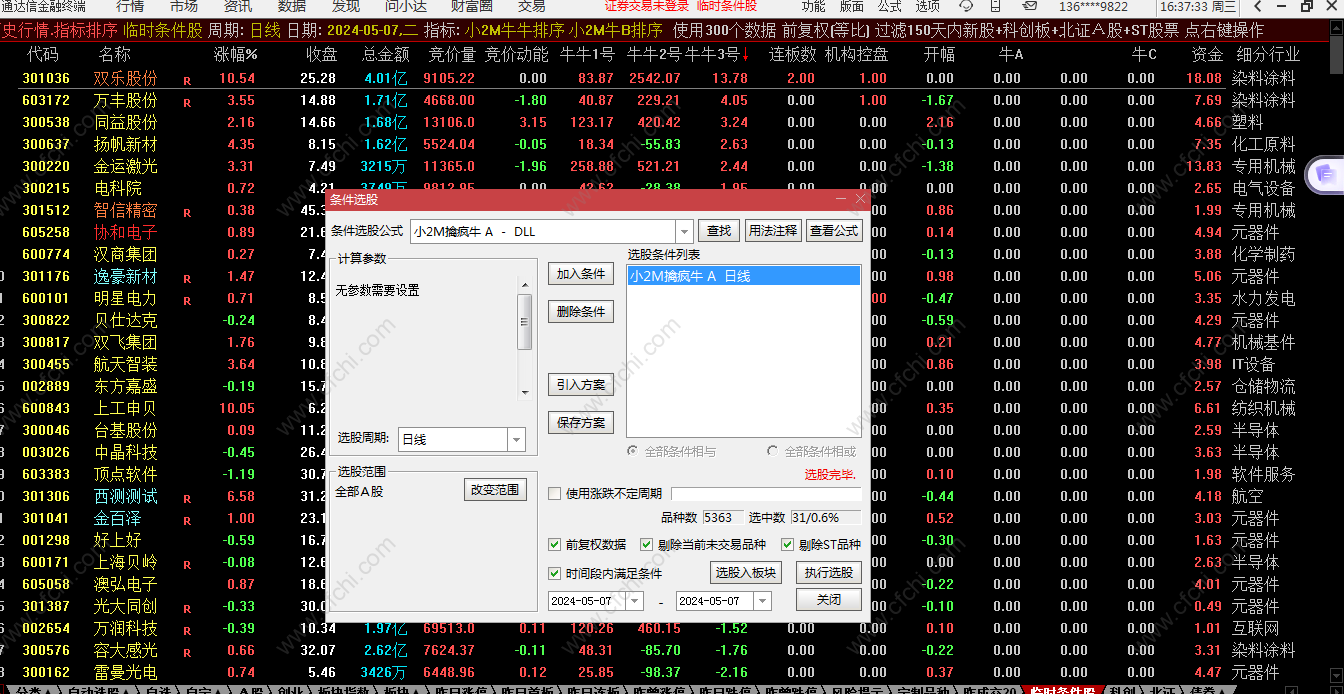Click the R marker beside 万丰股份
The image size is (1344, 694).
pos(187,101)
